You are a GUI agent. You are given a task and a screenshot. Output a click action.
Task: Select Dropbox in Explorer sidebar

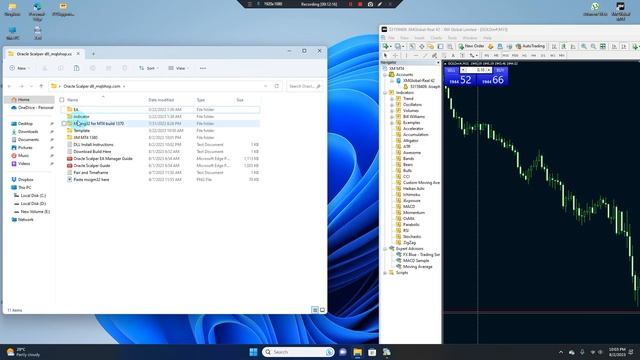[x=25, y=180]
